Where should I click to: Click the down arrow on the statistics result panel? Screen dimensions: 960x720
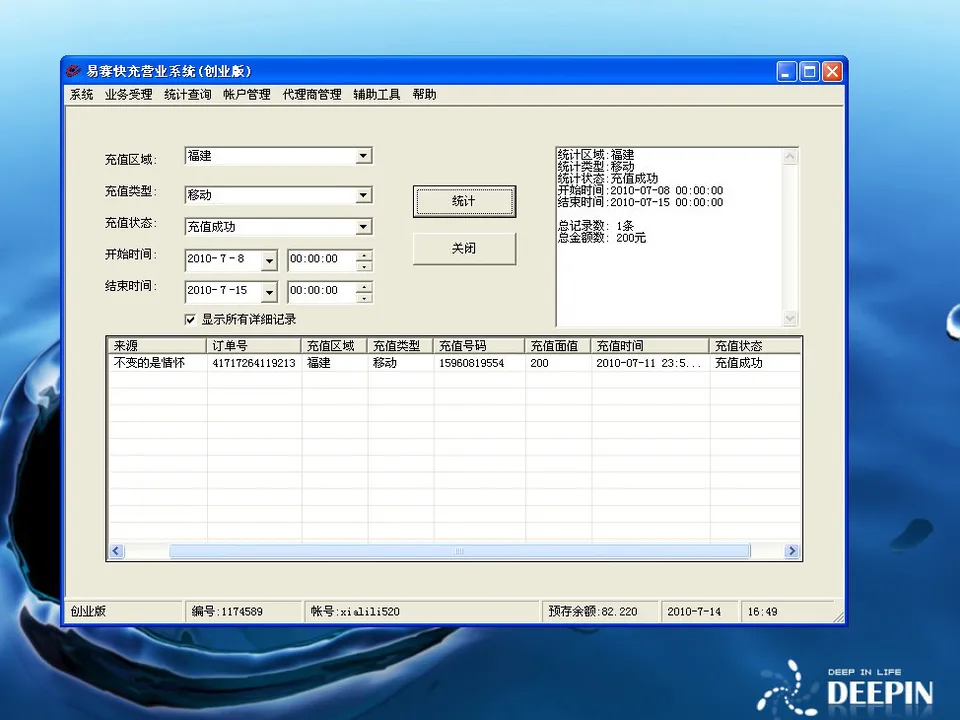pyautogui.click(x=790, y=315)
